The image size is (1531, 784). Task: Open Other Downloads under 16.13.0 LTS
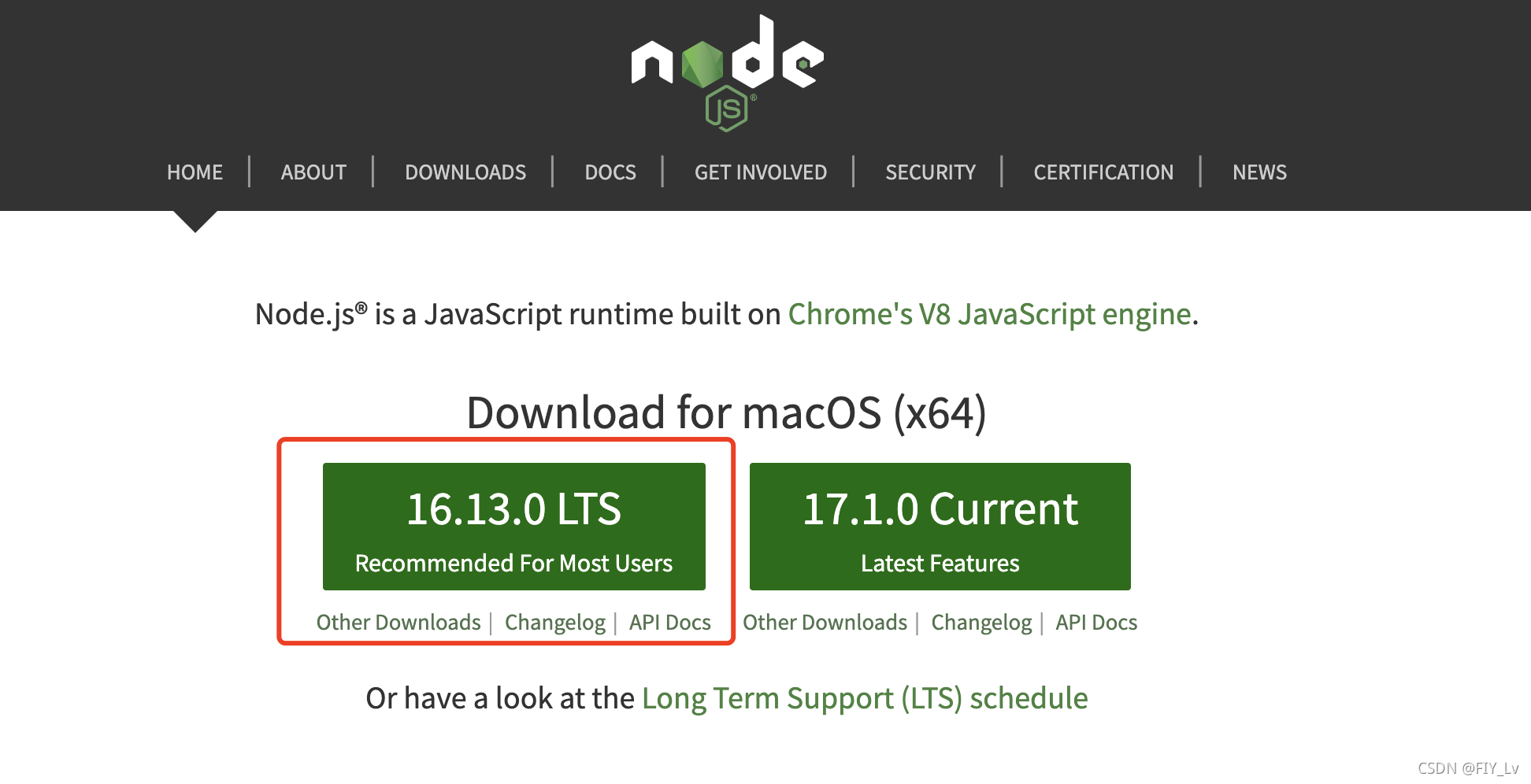click(399, 623)
